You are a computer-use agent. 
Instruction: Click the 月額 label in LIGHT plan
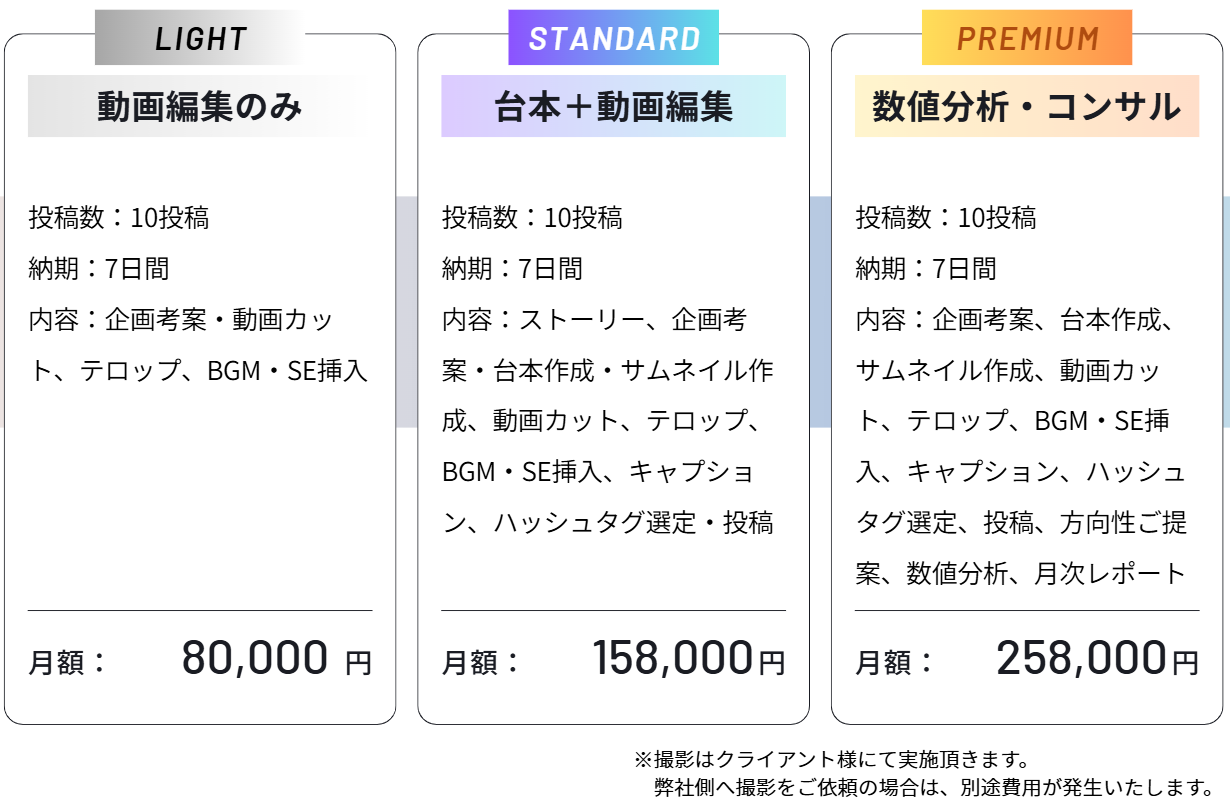tap(67, 662)
